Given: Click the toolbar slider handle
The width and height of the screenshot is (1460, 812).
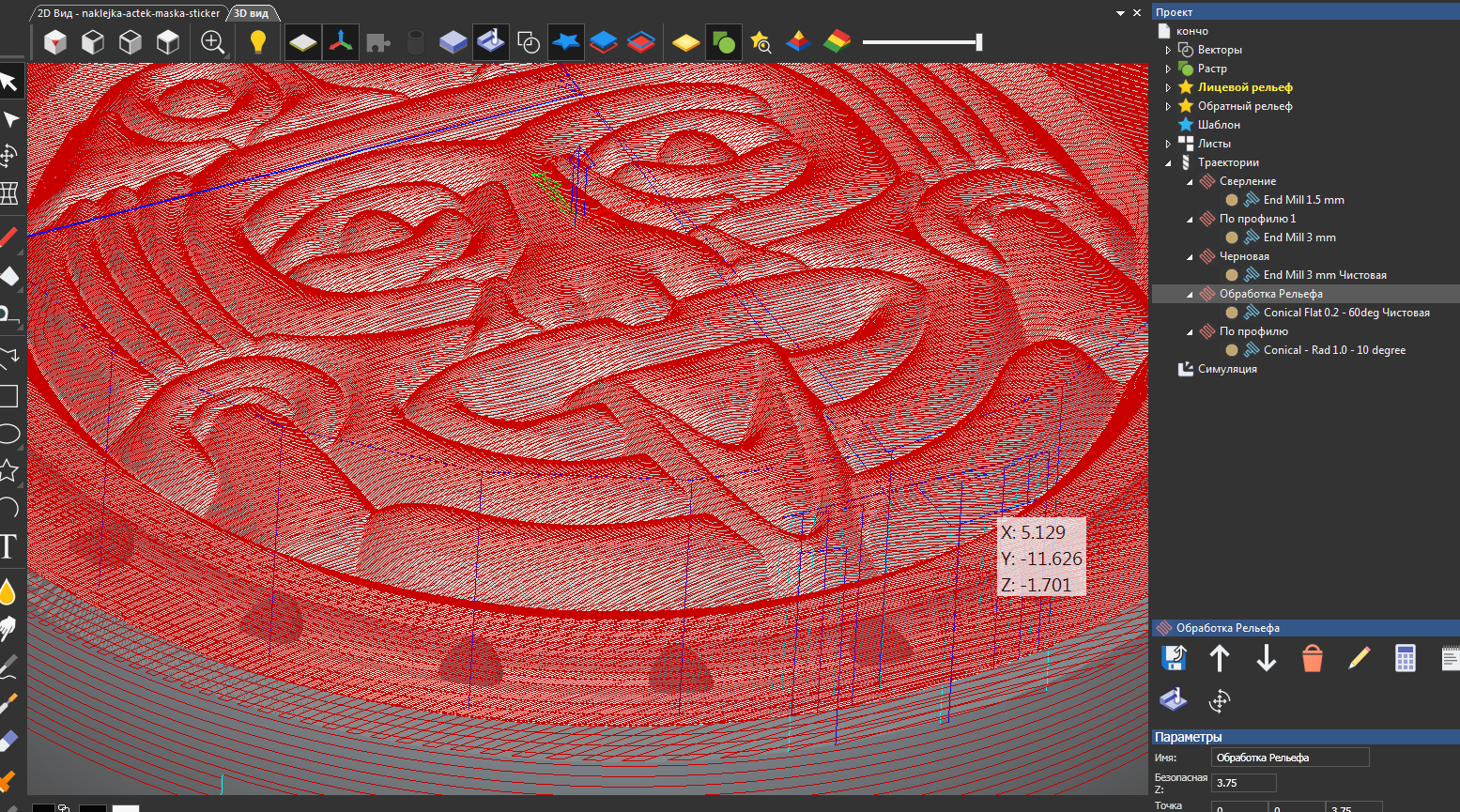Looking at the screenshot, I should click(979, 42).
